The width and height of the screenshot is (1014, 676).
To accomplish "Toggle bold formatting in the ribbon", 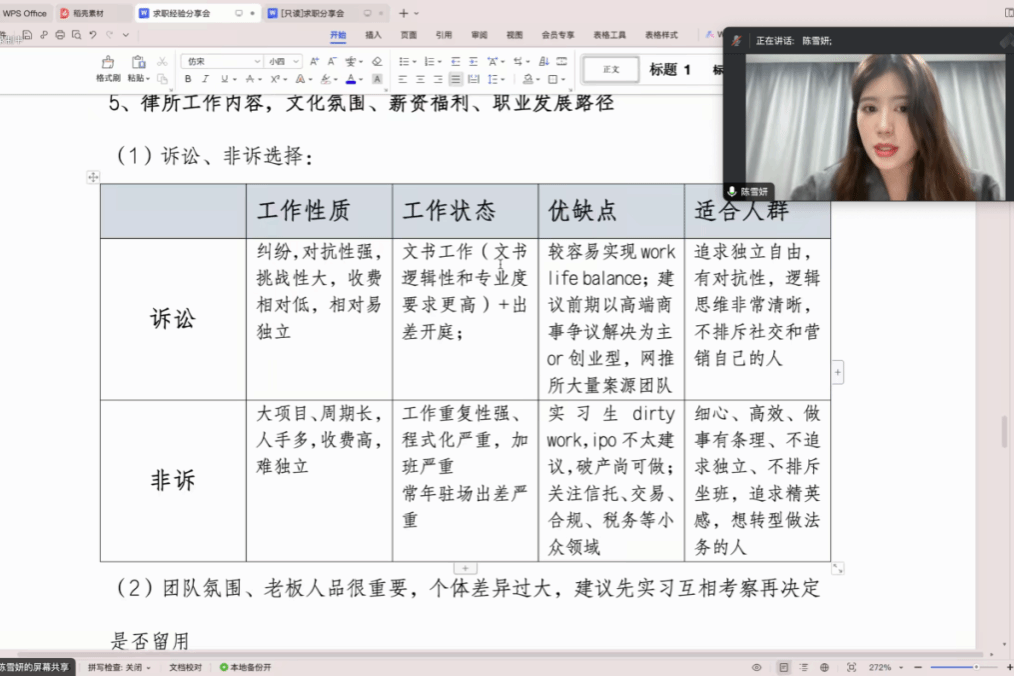I will coord(188,79).
